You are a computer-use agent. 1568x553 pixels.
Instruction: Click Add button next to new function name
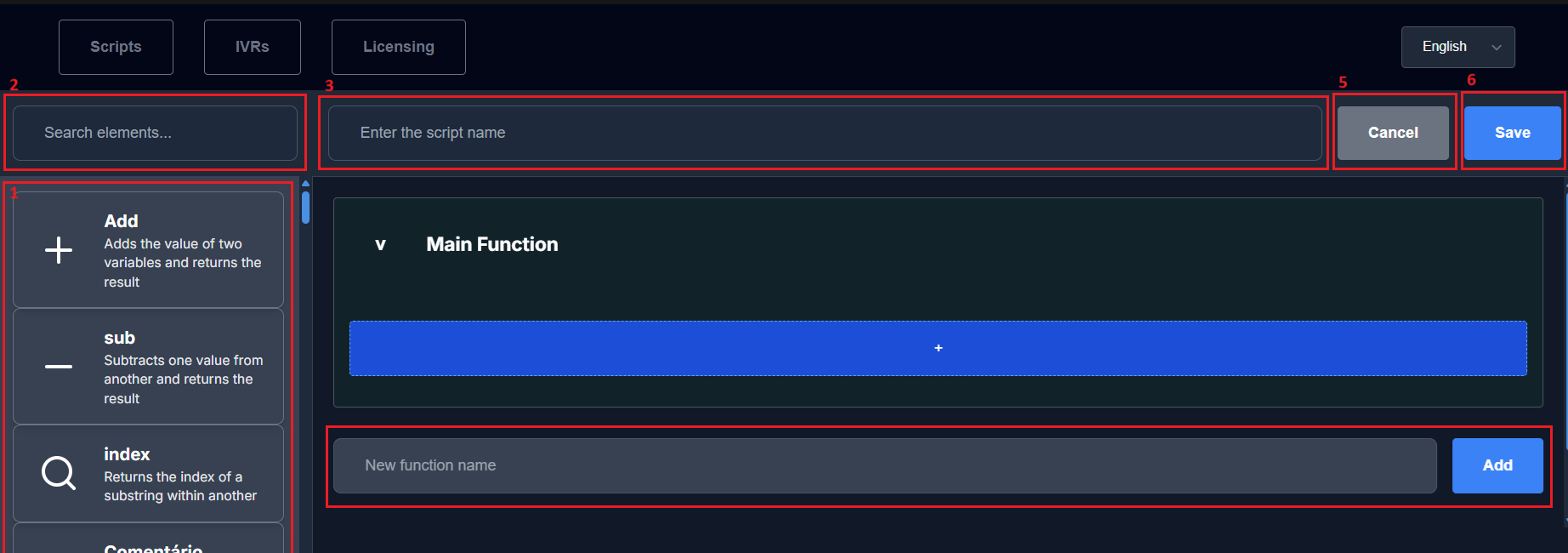click(1497, 465)
